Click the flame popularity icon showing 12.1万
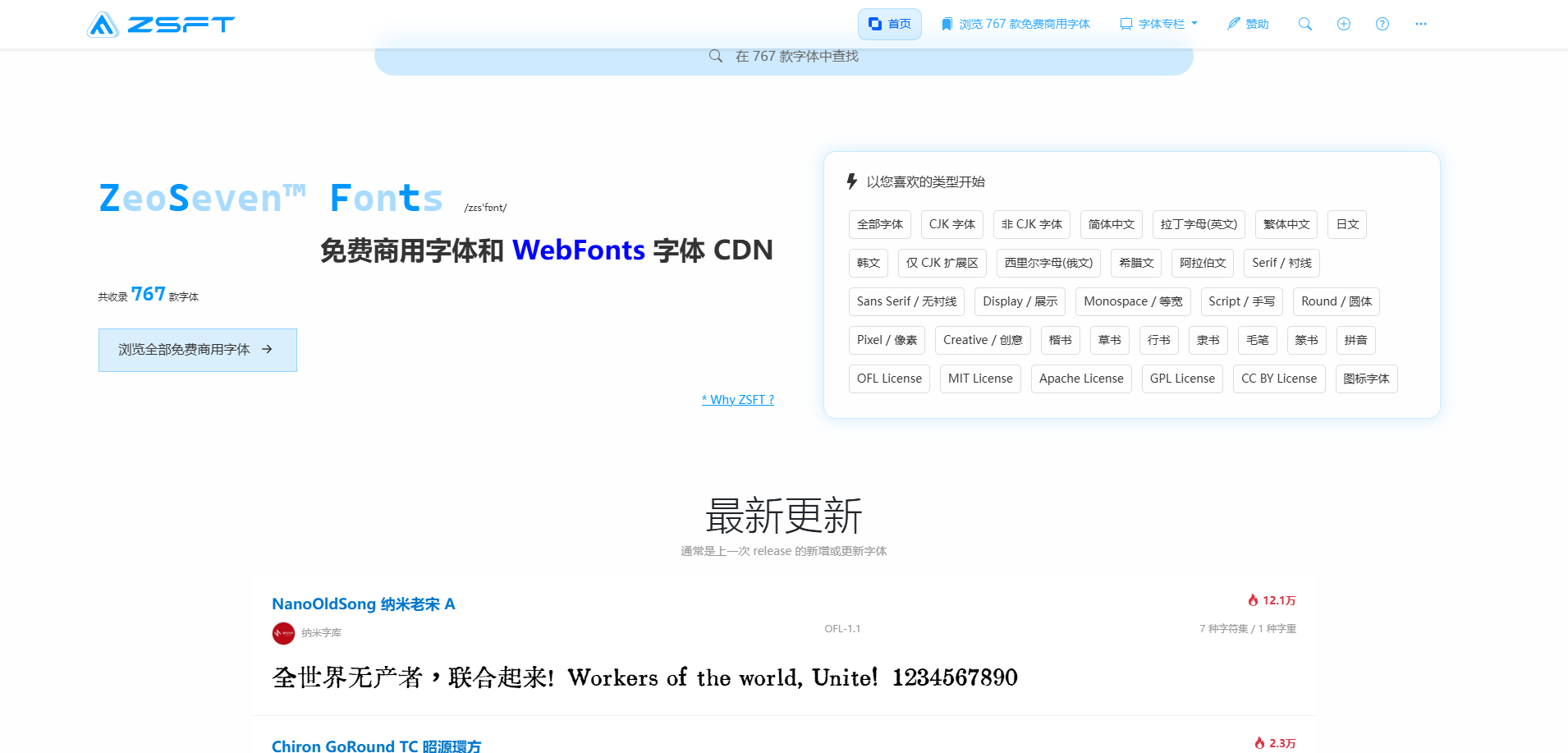This screenshot has width=1568, height=753. tap(1253, 600)
